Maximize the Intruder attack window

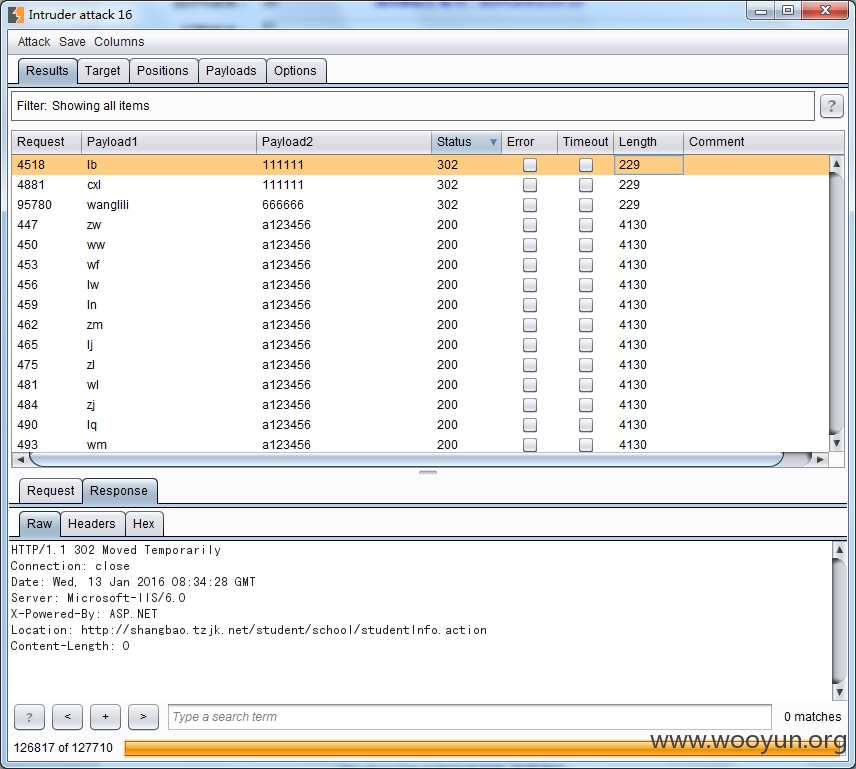[x=788, y=10]
